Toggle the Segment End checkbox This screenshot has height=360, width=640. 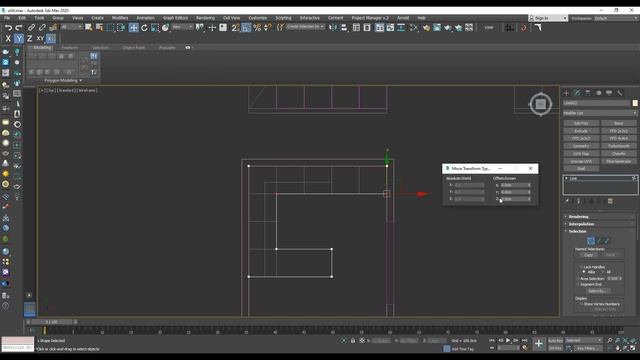(x=578, y=284)
